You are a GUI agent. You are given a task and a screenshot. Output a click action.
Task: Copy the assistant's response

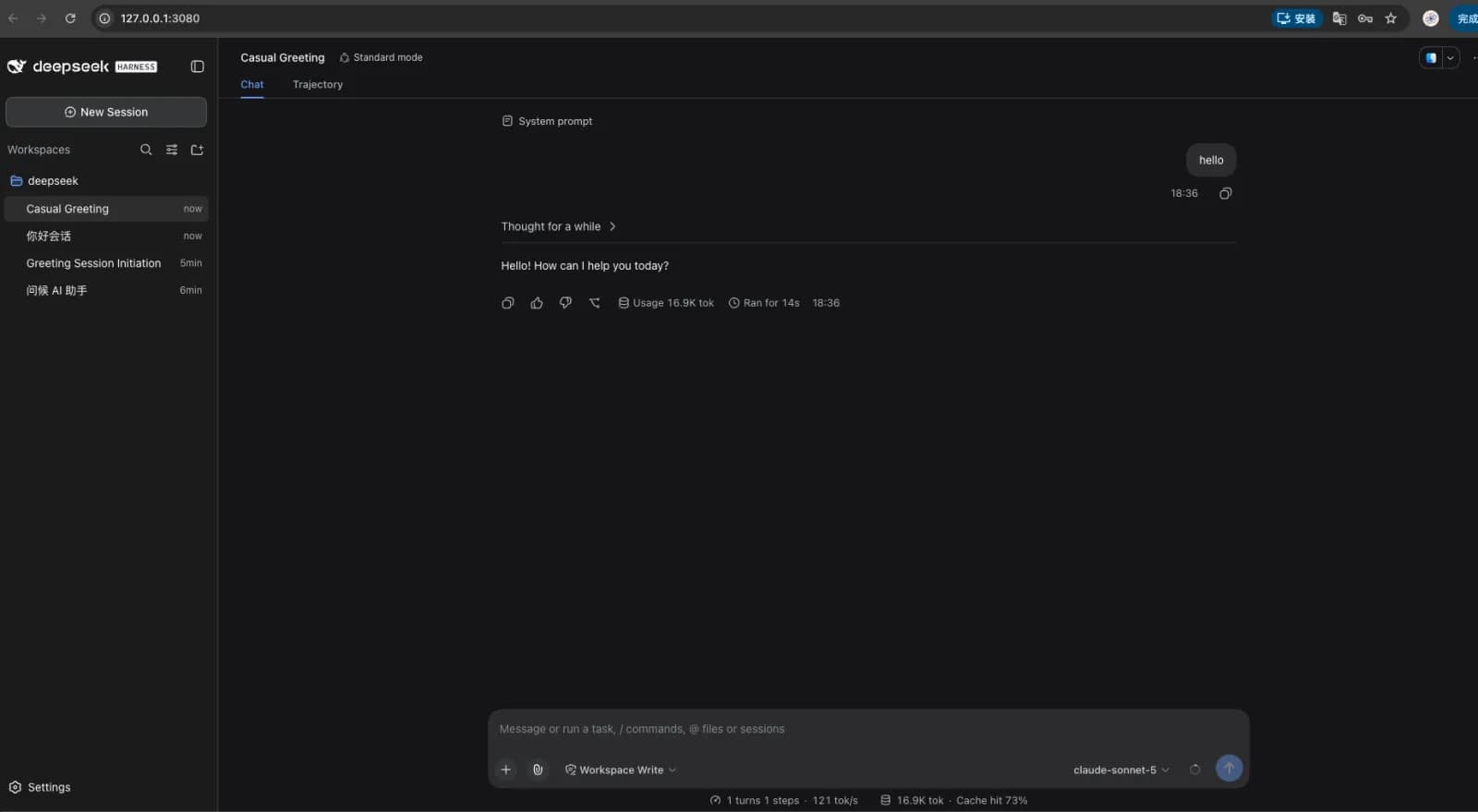point(507,303)
